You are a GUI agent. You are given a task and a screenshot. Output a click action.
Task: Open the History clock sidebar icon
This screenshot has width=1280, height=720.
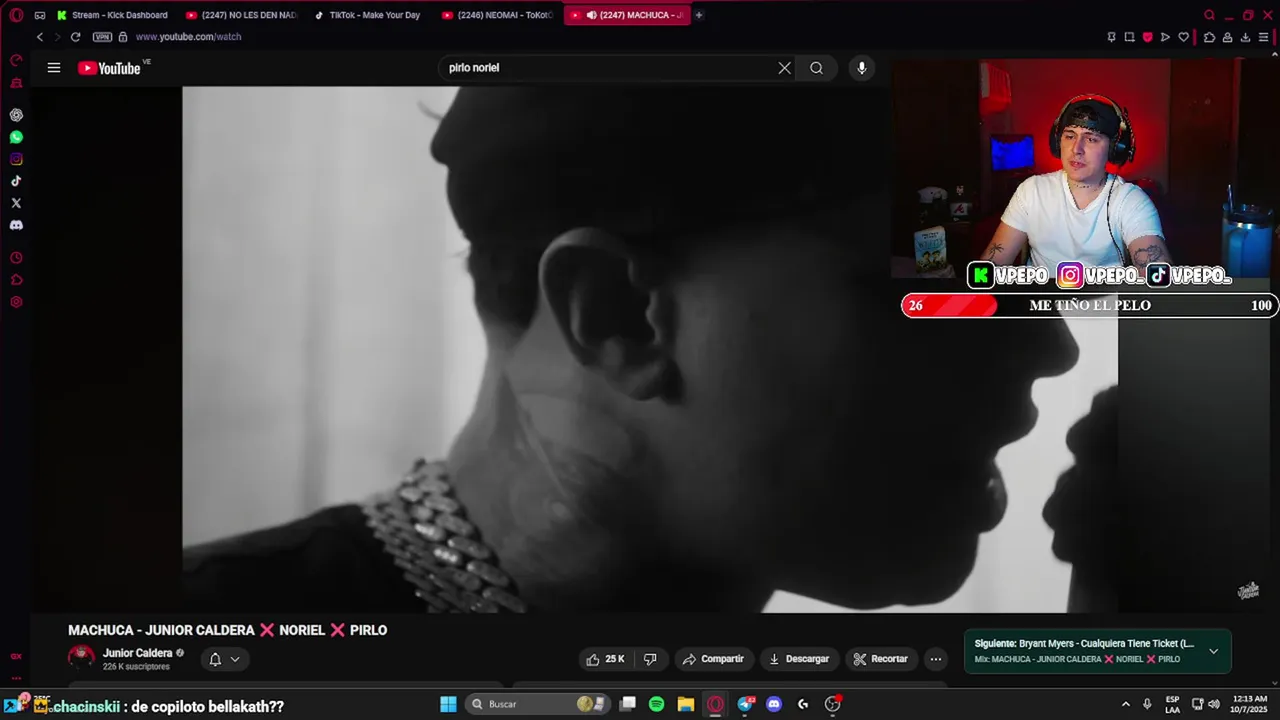[16, 258]
